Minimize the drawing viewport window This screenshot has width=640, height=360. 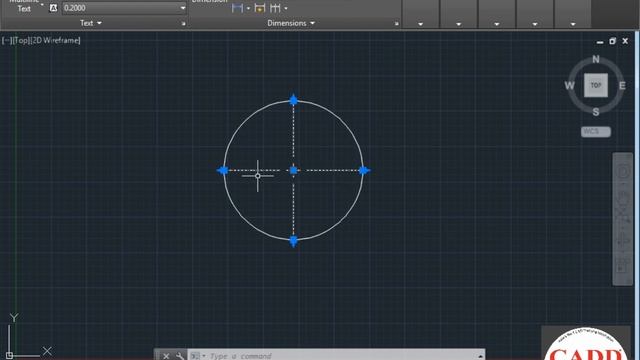(x=600, y=41)
